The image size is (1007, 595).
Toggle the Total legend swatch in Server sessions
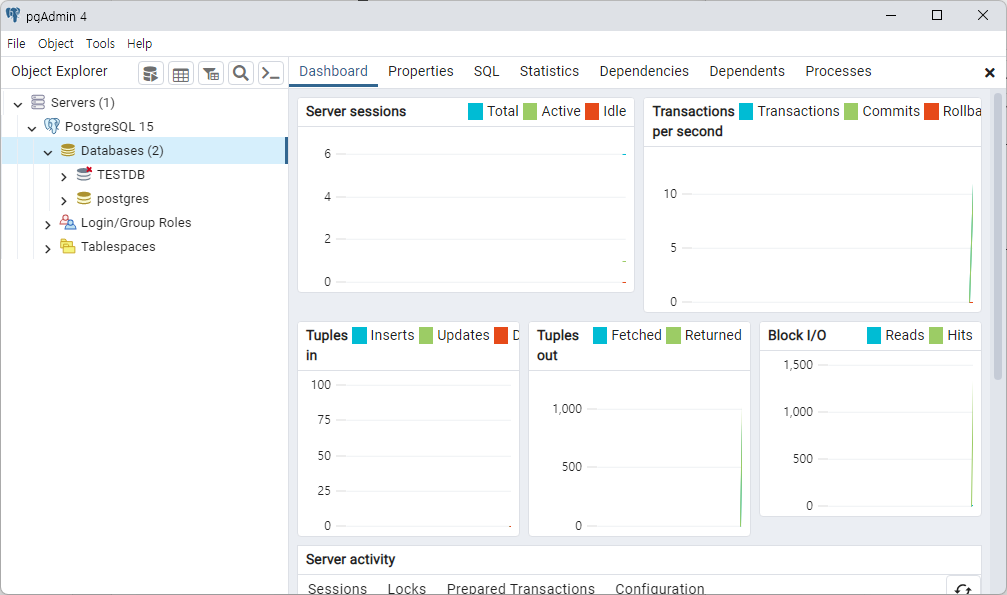click(475, 111)
